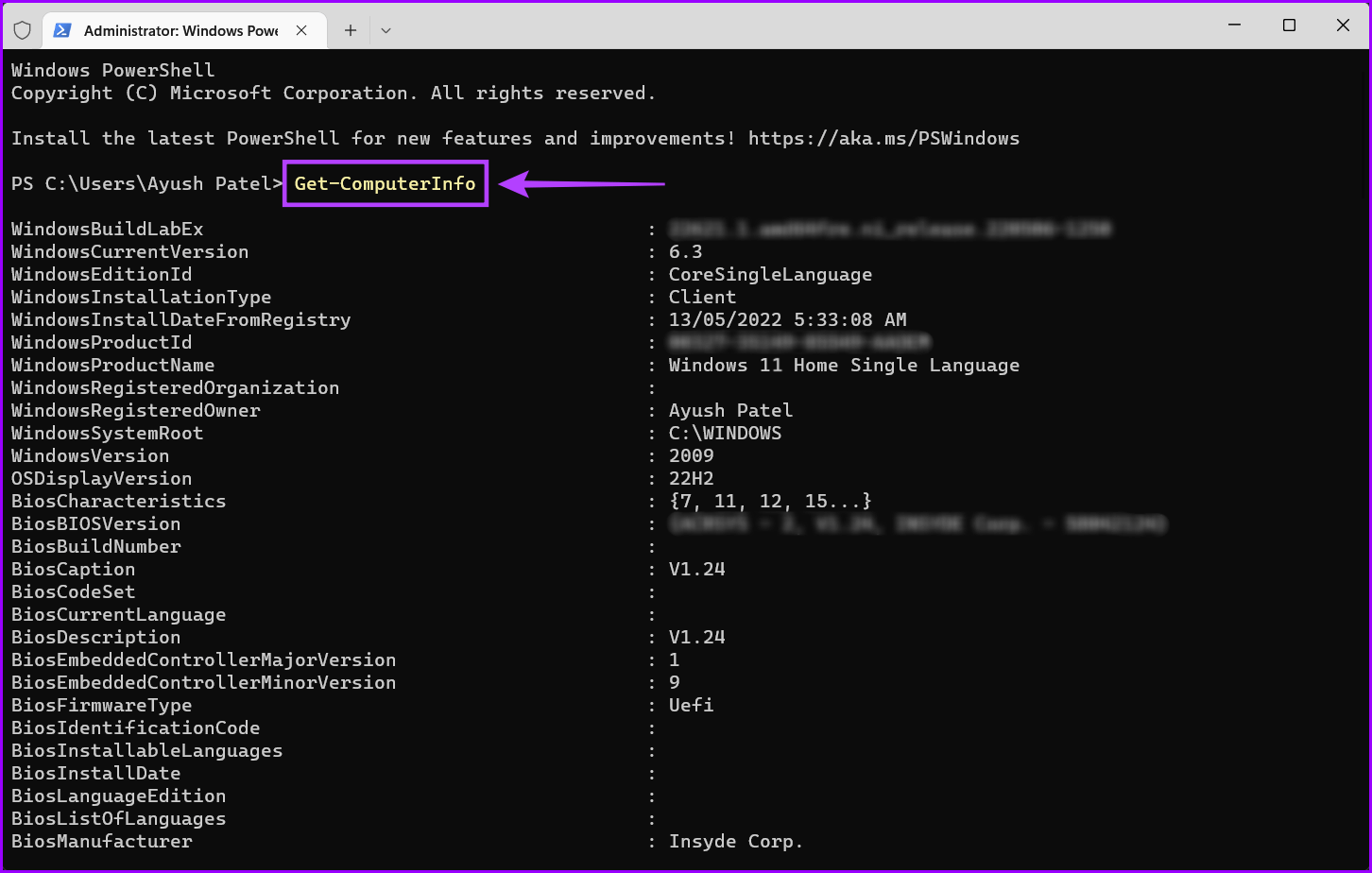Click the BiosEmbeddedControllerMinorVersion value 9
Viewport: 1372px width, 873px height.
674,682
